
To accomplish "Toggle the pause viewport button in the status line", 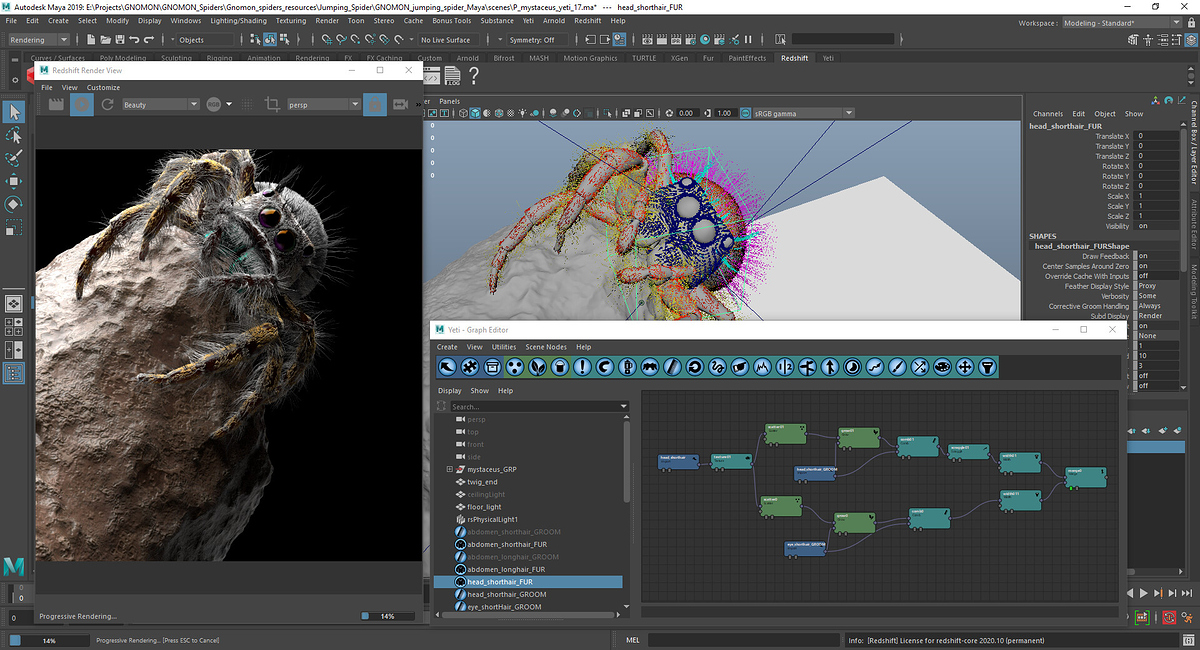I will click(748, 40).
